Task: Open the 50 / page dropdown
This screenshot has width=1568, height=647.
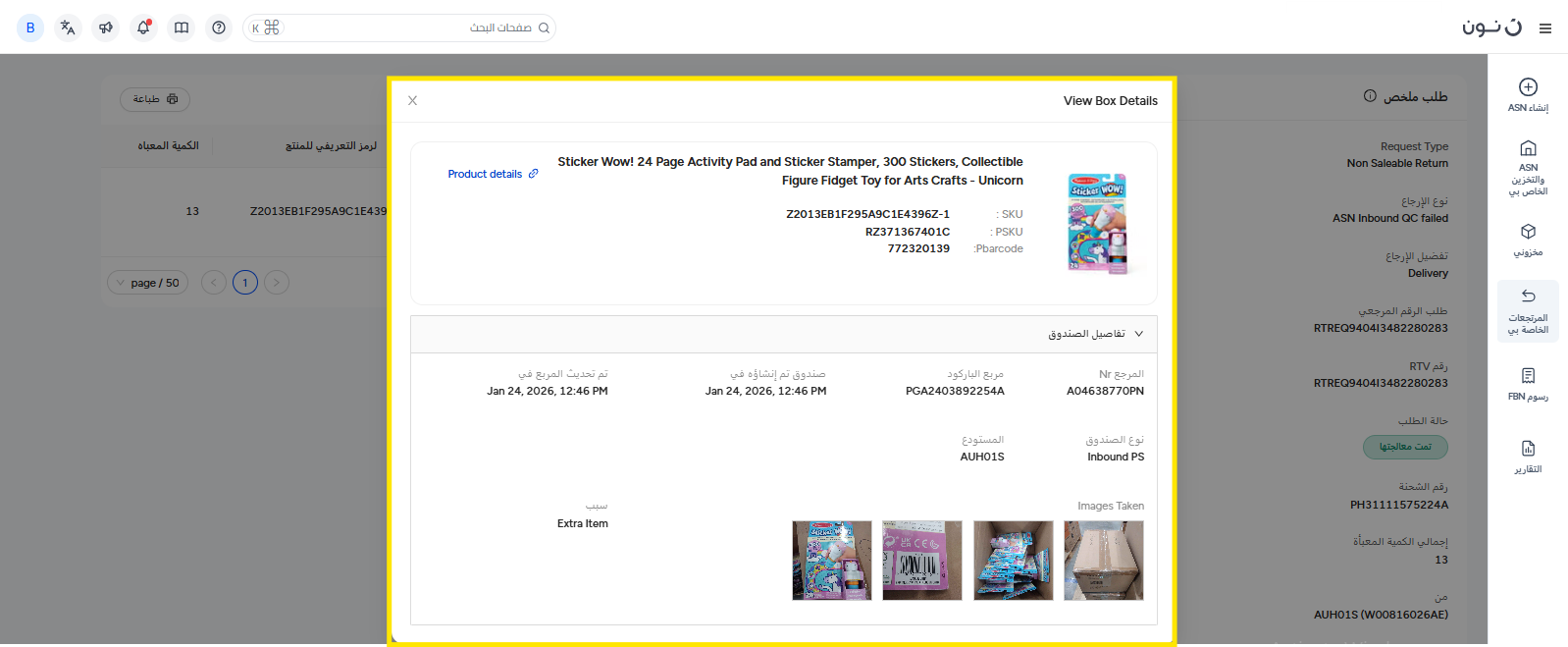Action: point(147,283)
